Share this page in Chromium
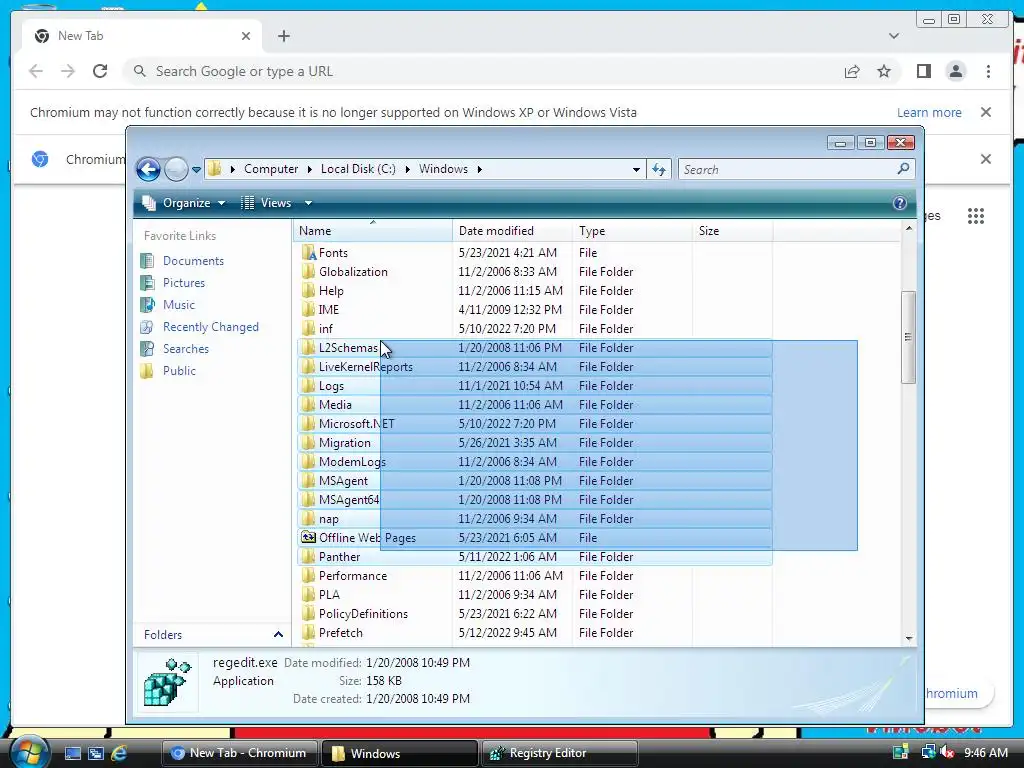 pos(852,71)
